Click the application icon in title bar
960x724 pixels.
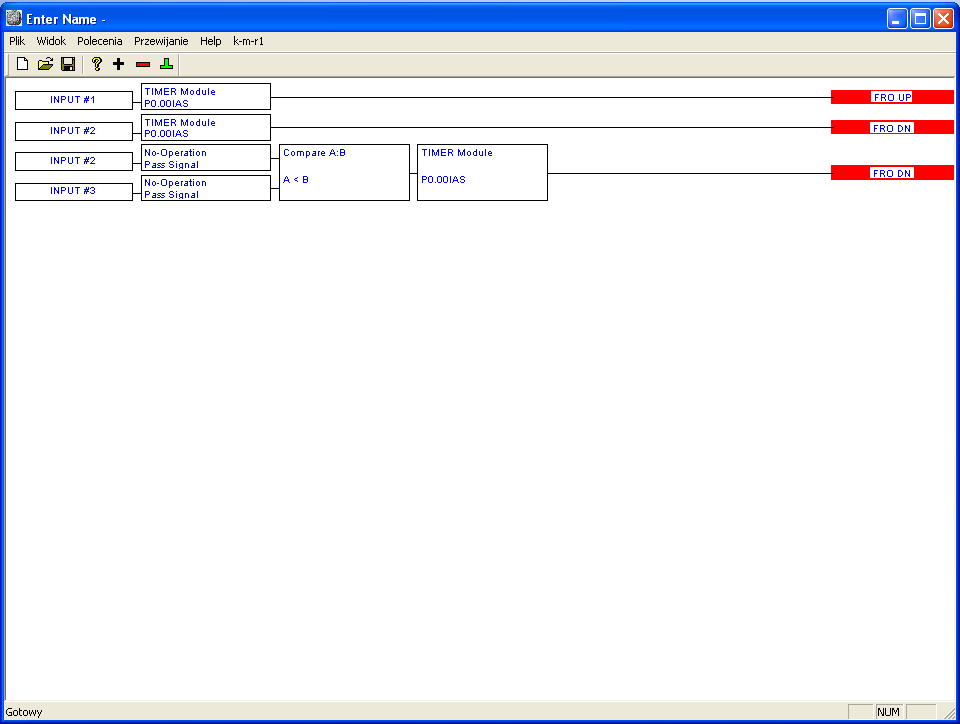click(13, 18)
